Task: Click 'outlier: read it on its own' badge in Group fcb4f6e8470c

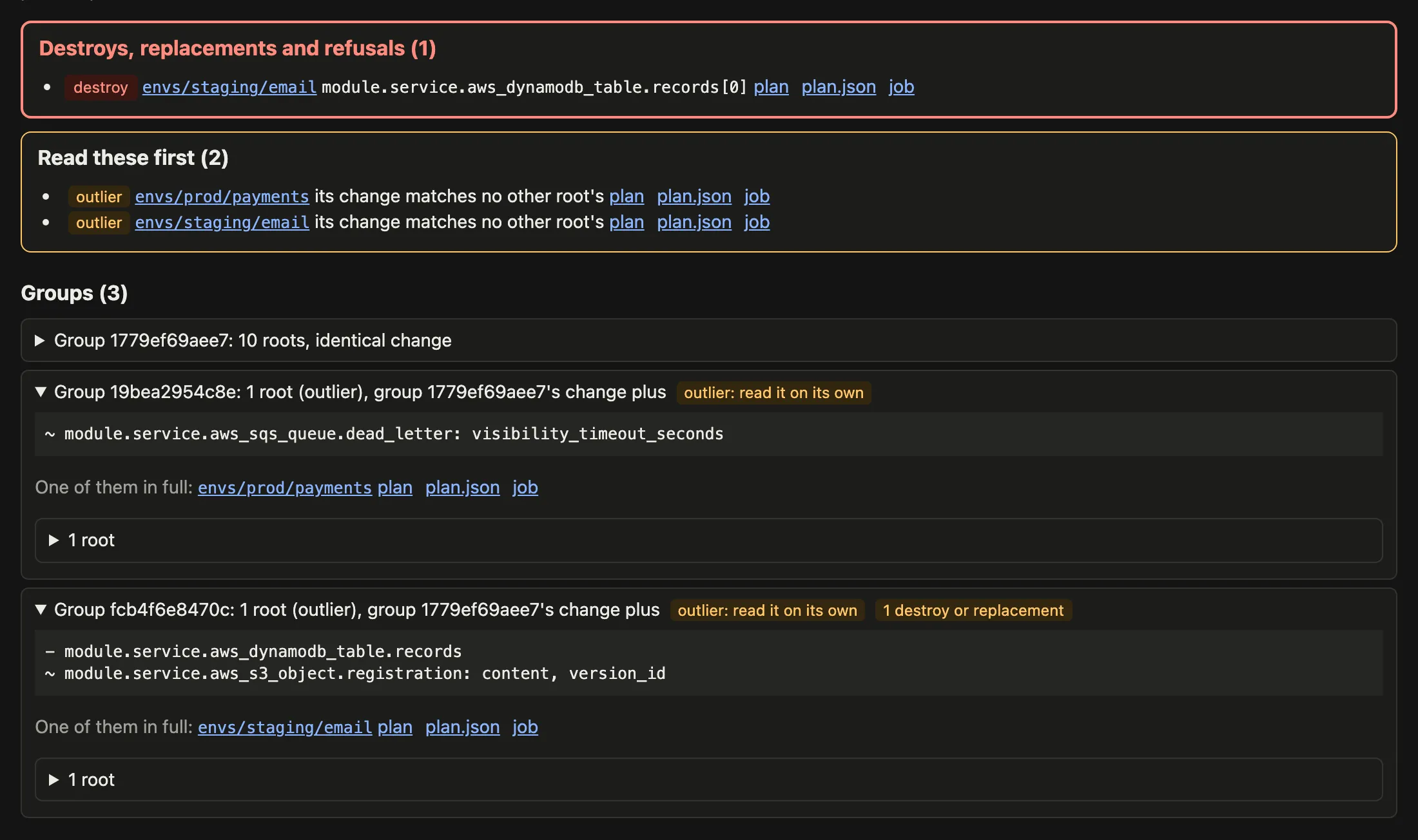Action: click(767, 611)
